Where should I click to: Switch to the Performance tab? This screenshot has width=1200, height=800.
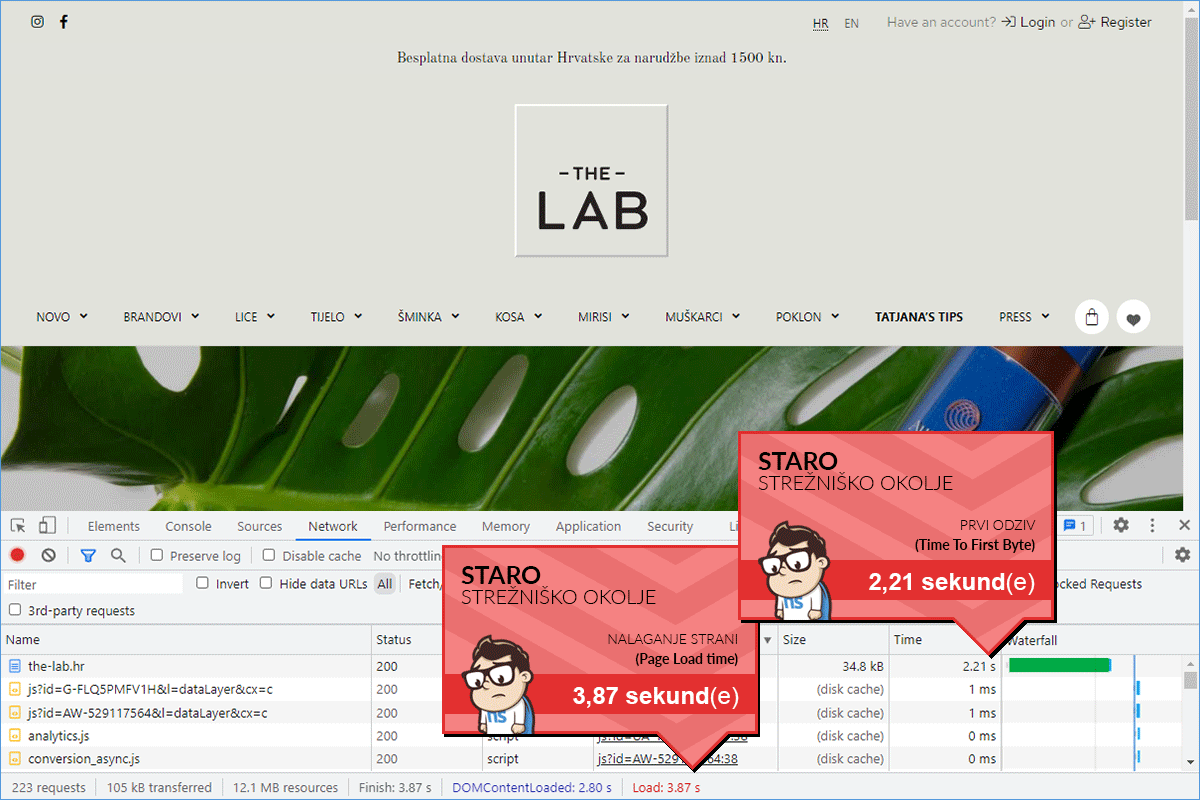tap(419, 526)
